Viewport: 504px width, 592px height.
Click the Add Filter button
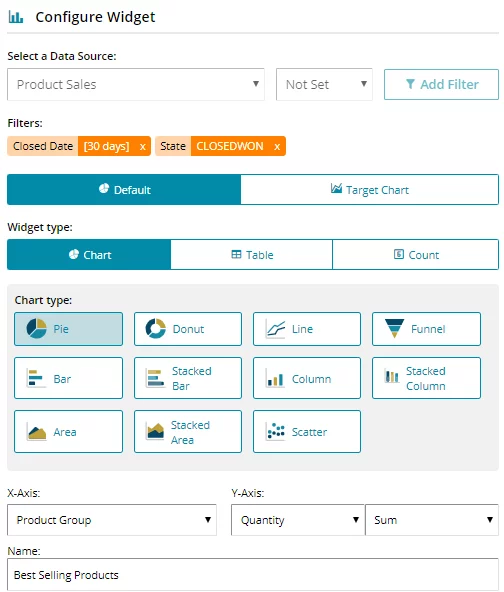tap(441, 85)
